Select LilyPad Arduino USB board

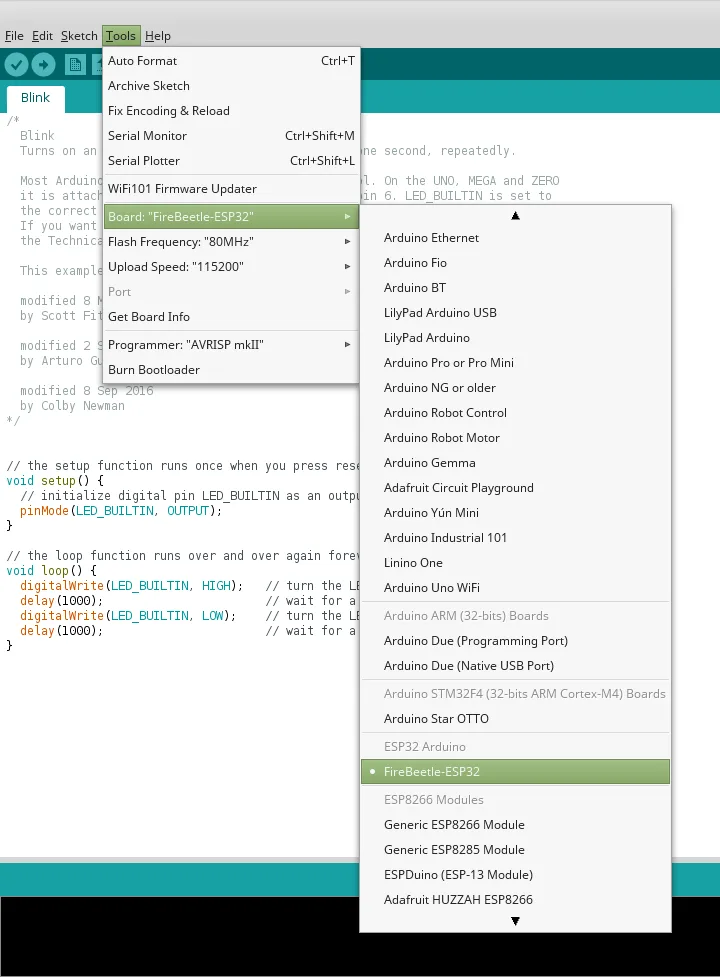515,313
